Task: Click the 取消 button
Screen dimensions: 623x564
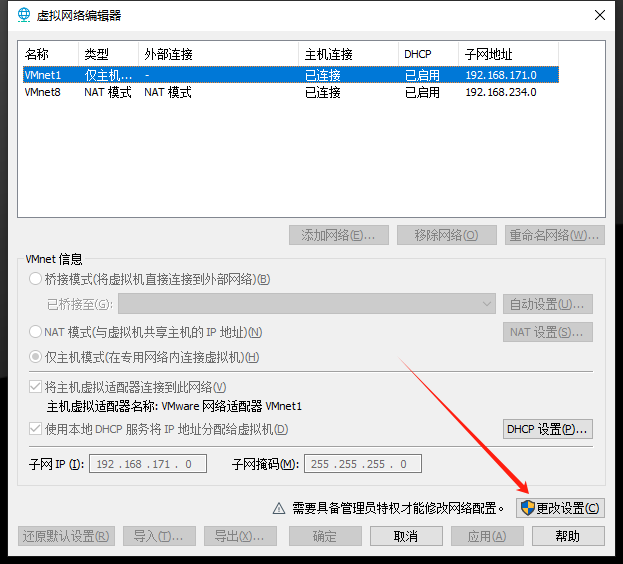Action: 406,536
